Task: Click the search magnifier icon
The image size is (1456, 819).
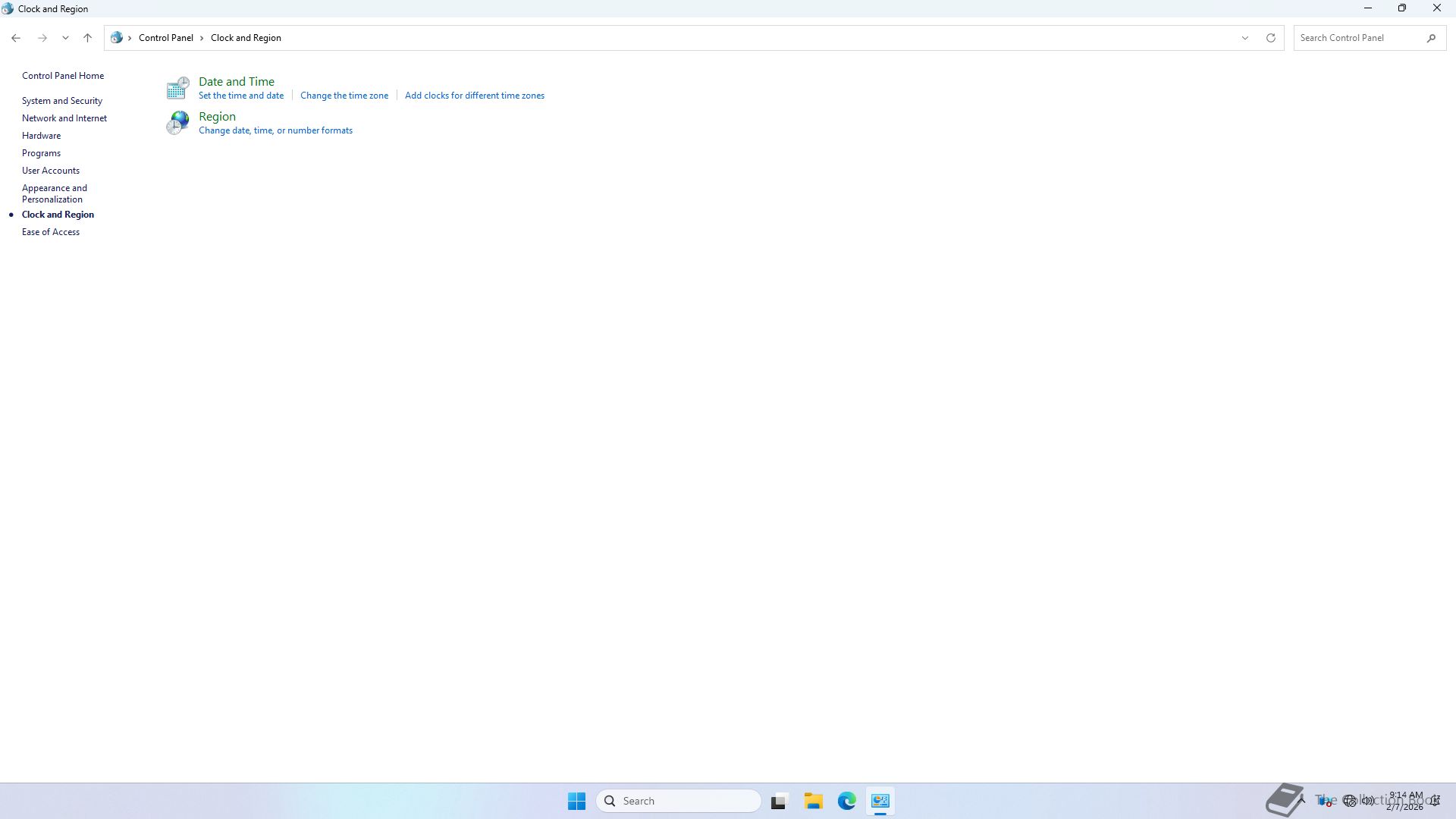Action: click(1431, 38)
